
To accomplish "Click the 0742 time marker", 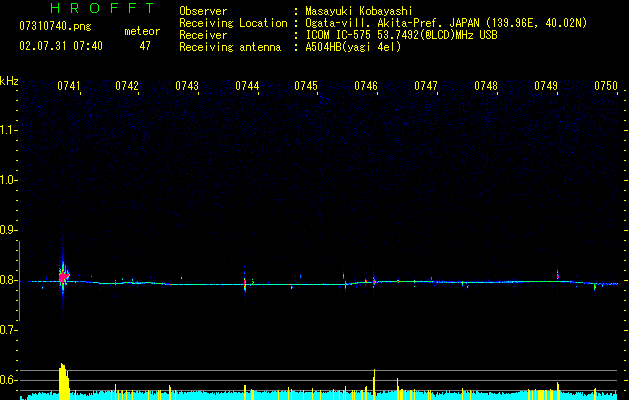I will [127, 86].
